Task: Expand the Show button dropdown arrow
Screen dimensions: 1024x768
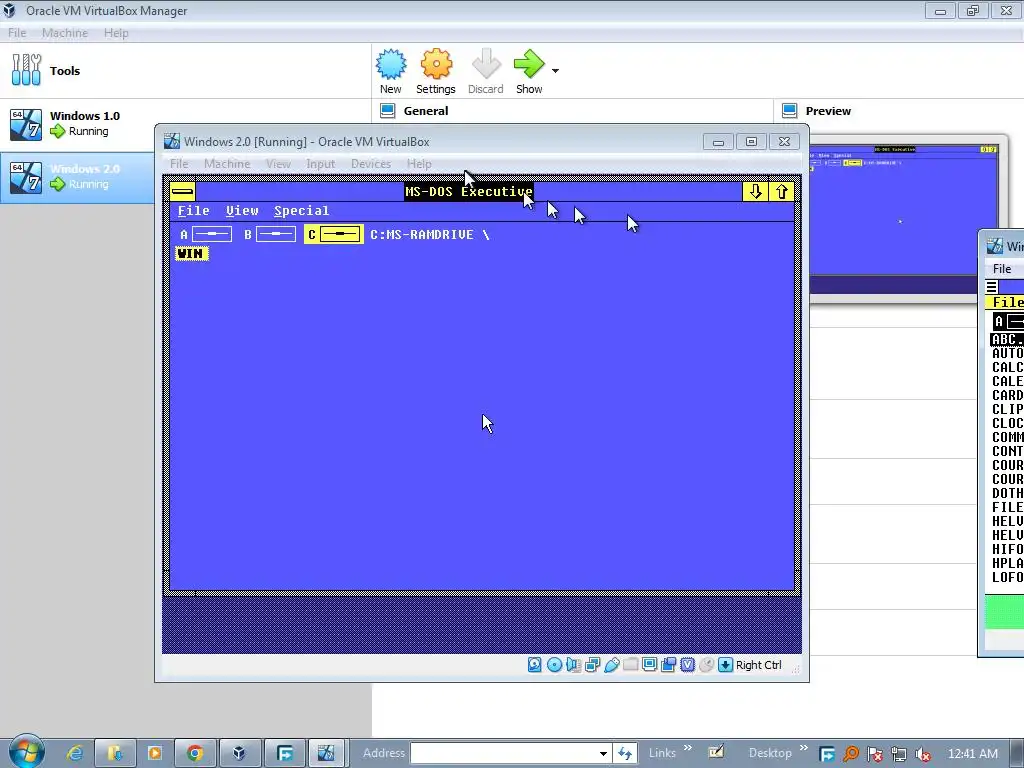Action: coord(555,71)
